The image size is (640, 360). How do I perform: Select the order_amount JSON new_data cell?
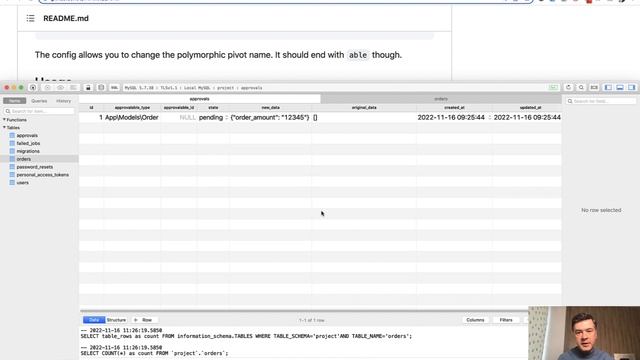270,118
